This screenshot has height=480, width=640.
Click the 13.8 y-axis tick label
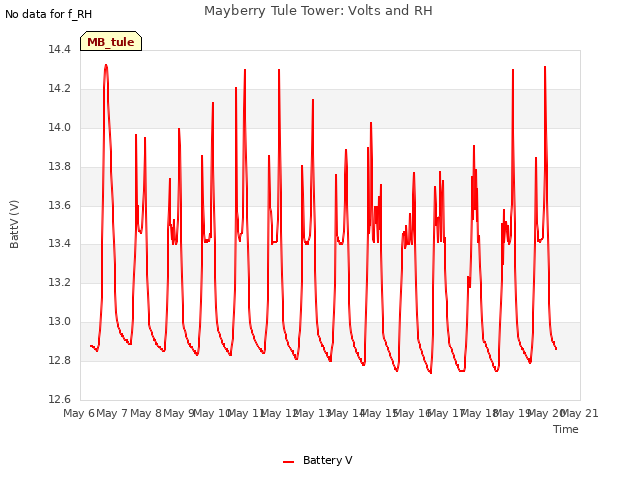[x=60, y=167]
